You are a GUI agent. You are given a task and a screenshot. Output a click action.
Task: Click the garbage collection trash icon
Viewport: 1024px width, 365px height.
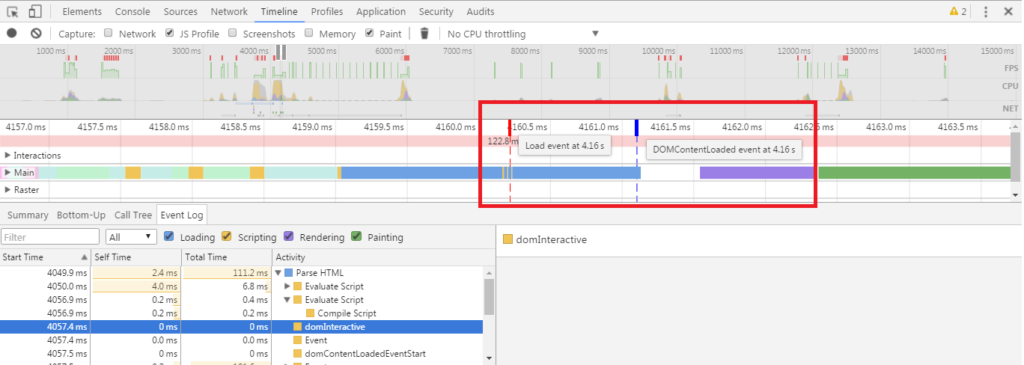[x=424, y=33]
